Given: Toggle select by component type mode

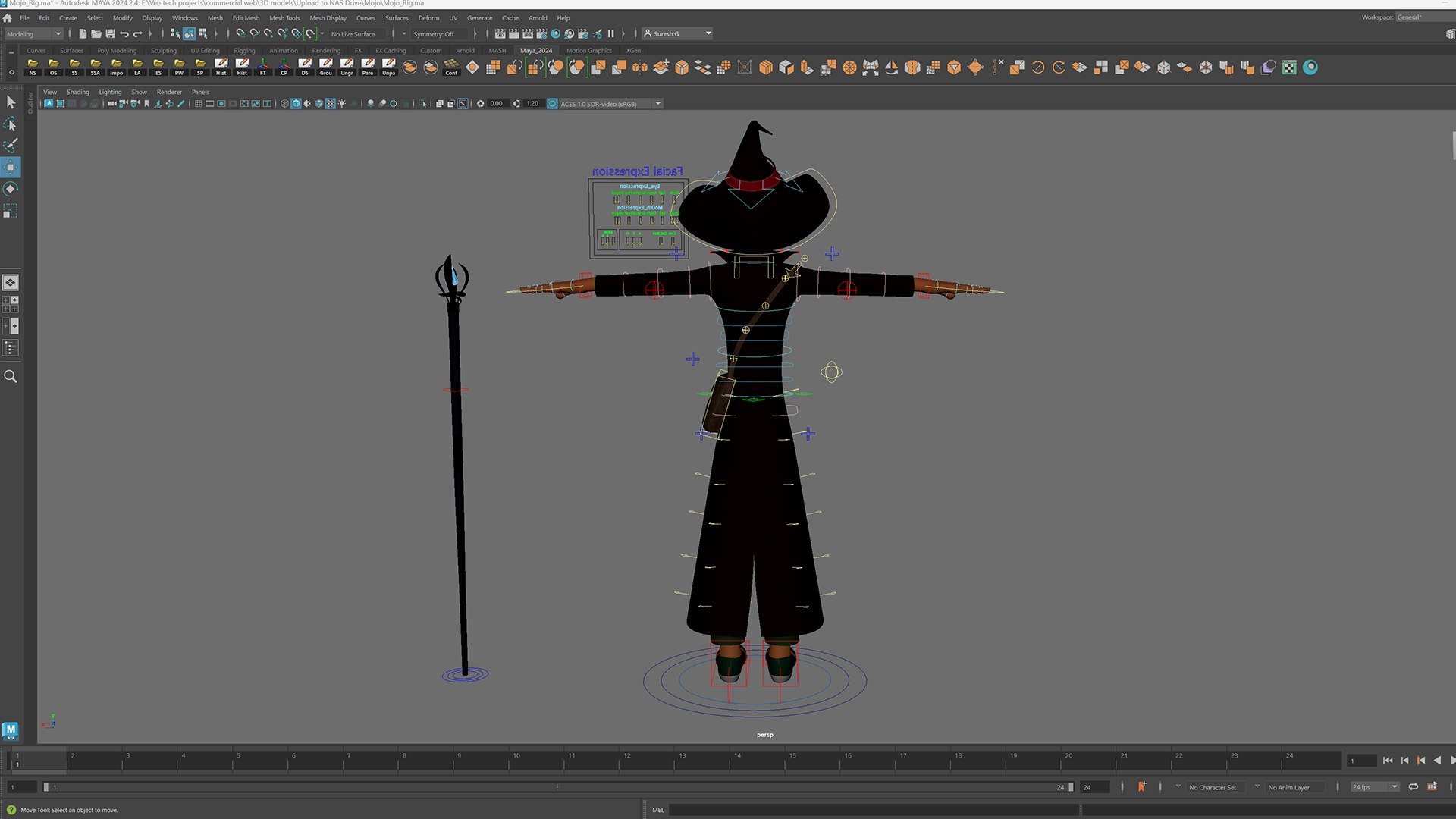Looking at the screenshot, I should (202, 33).
